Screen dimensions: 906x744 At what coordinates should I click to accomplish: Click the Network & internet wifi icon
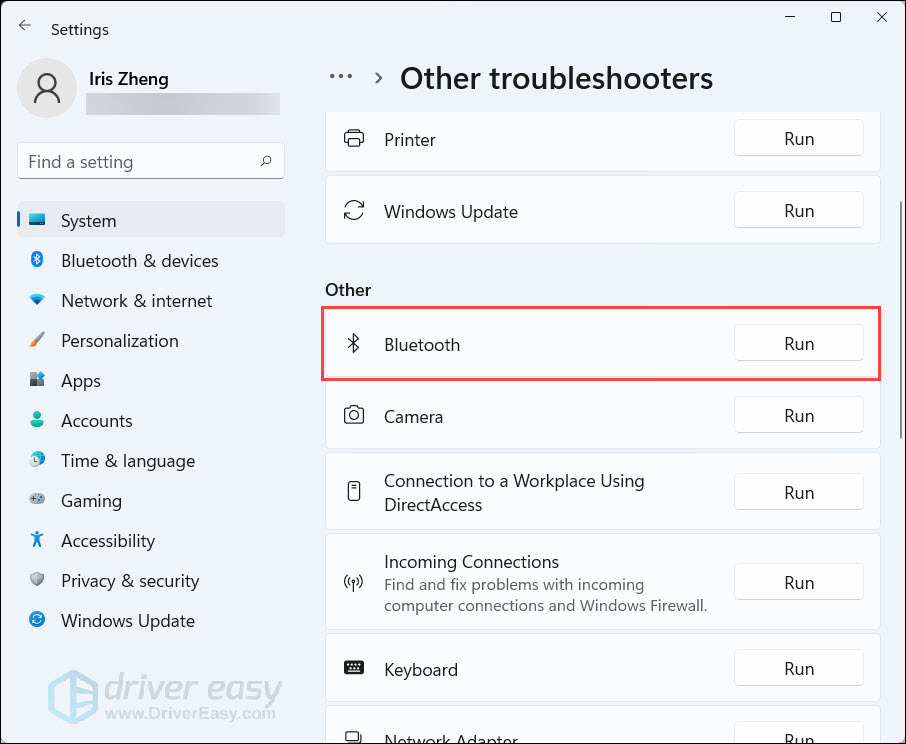coord(37,300)
